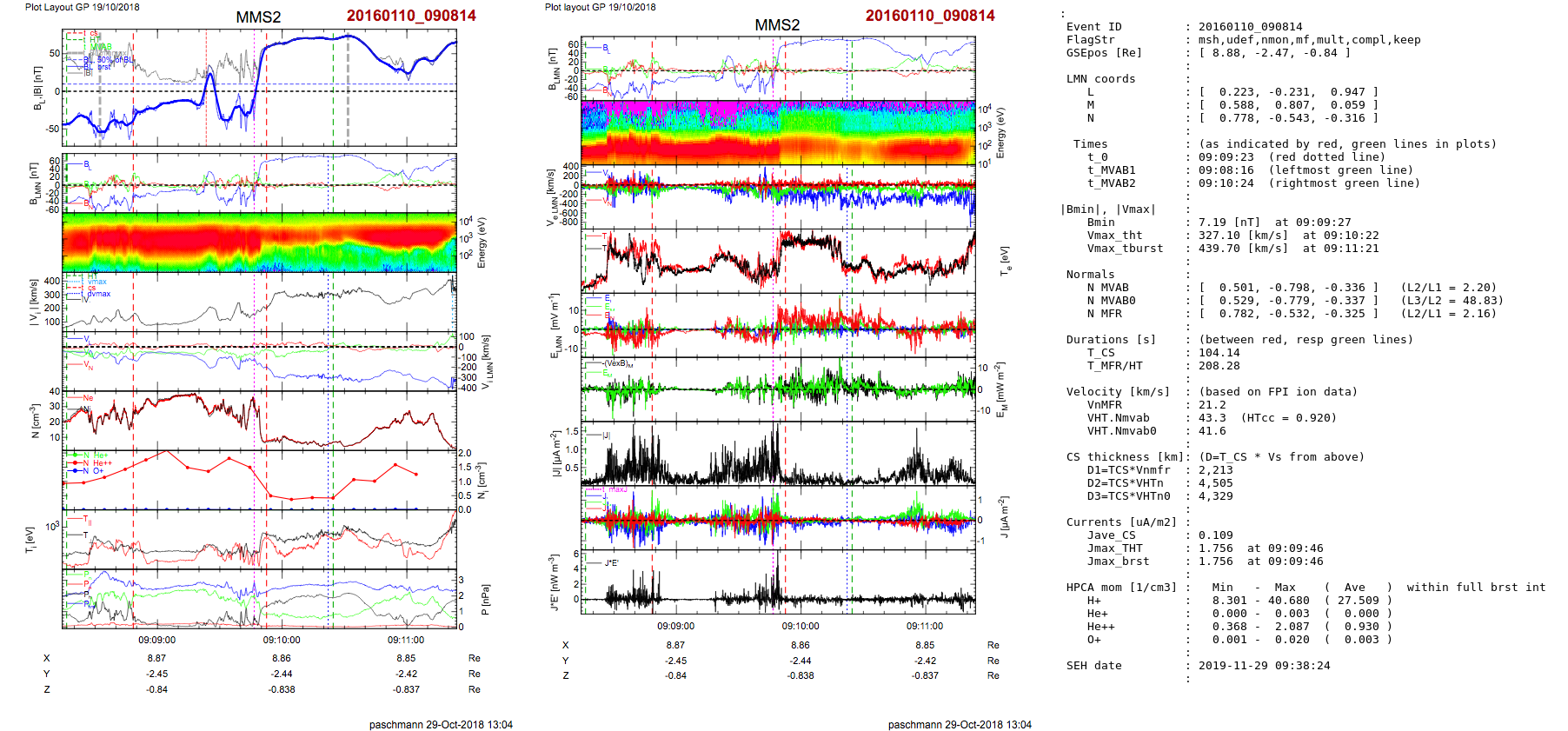The height and width of the screenshot is (731, 1568).
Task: Click the J*E panel in the right plot
Action: (778, 581)
